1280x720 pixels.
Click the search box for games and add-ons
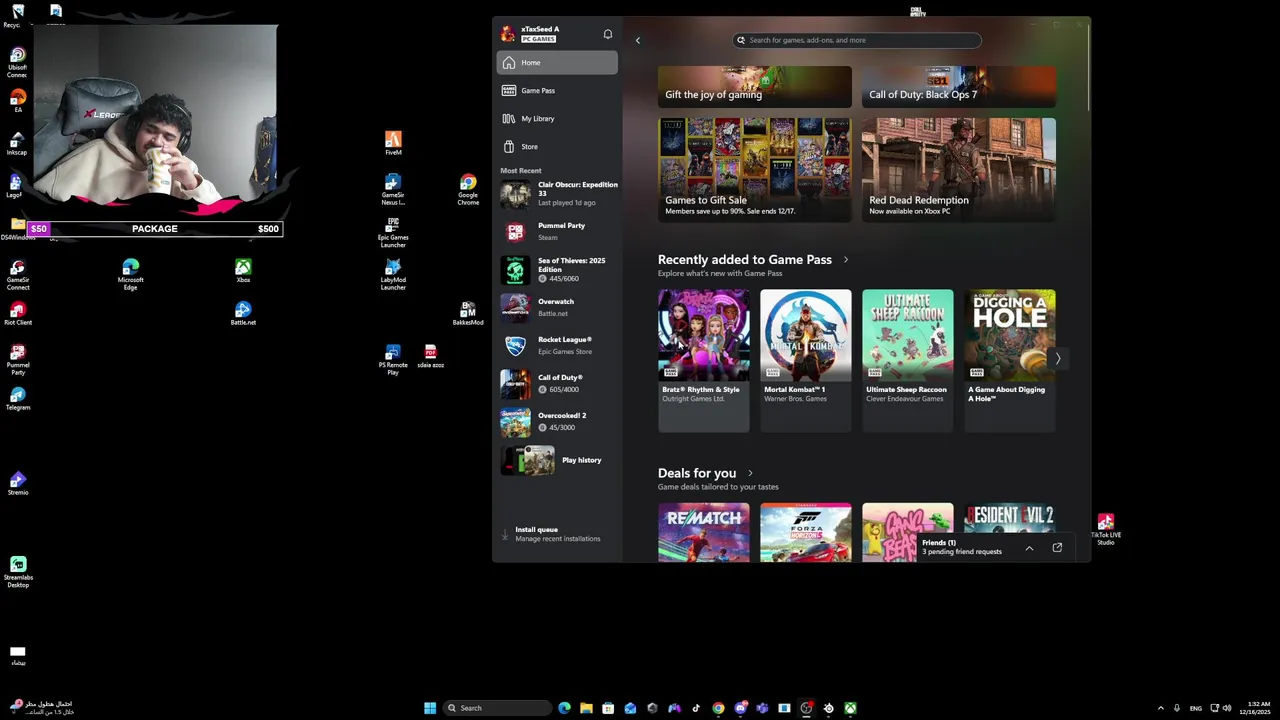click(x=857, y=40)
